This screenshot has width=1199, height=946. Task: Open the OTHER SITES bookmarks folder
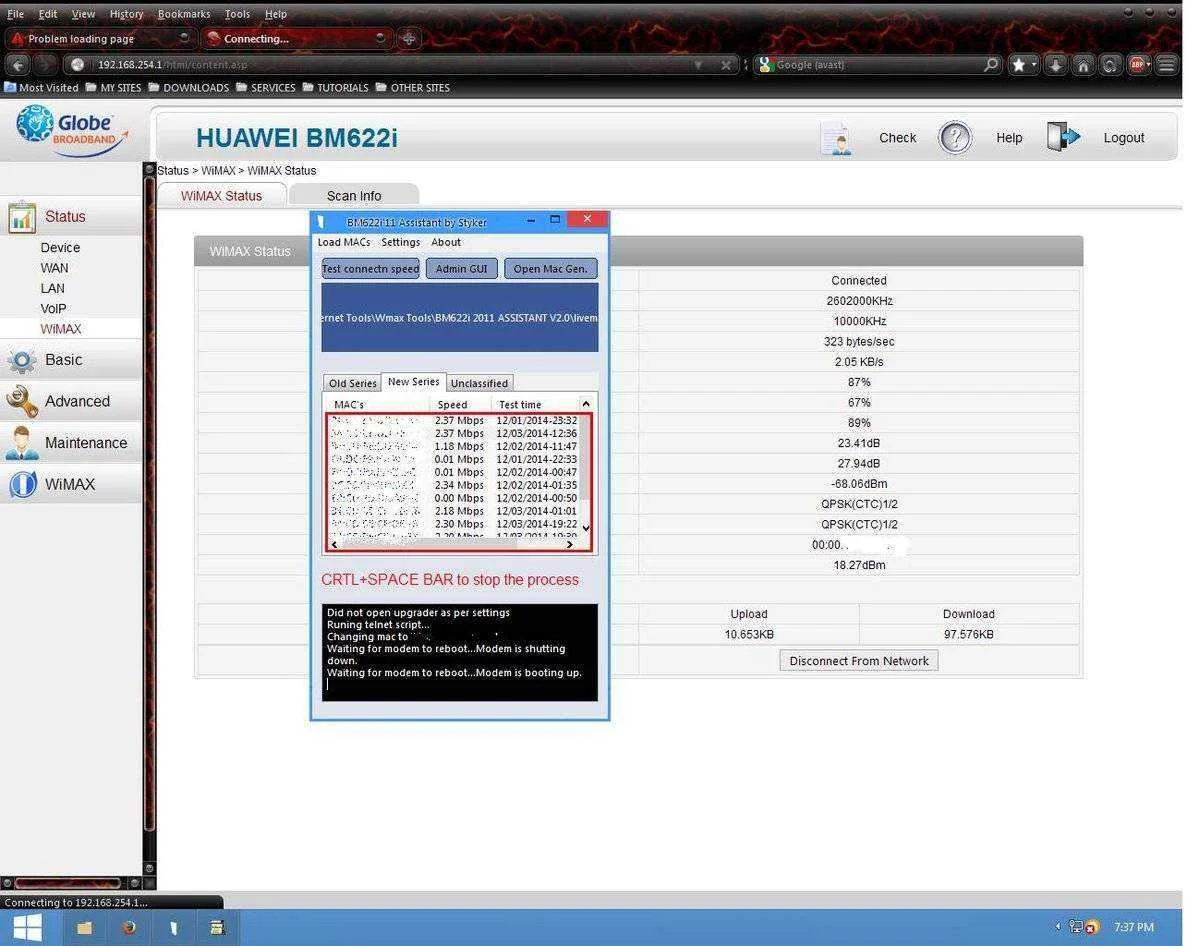[412, 88]
